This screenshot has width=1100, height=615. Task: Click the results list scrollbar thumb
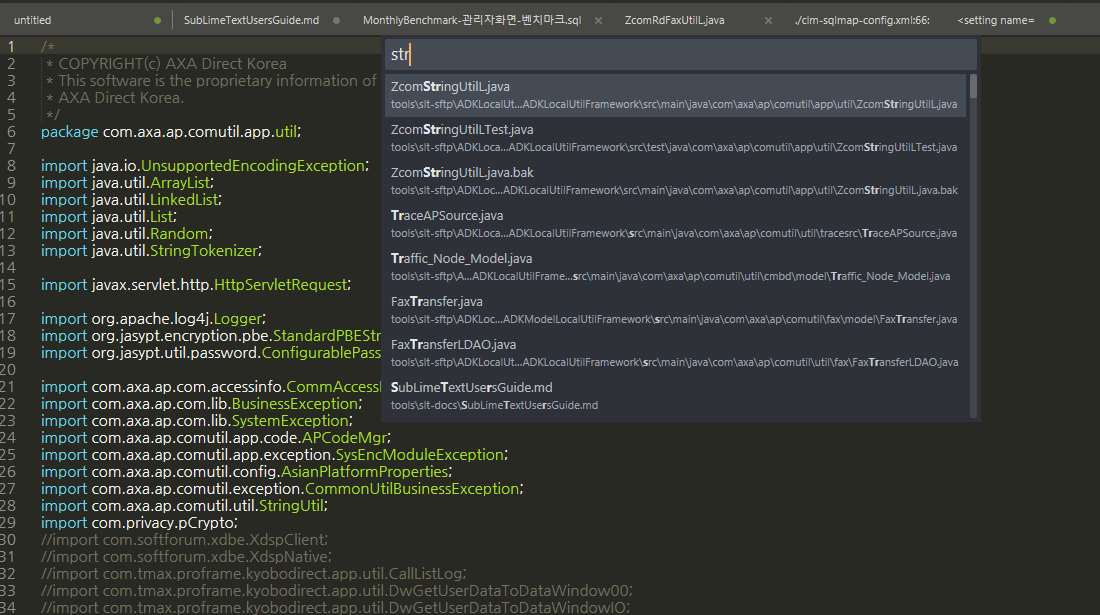pyautogui.click(x=973, y=86)
